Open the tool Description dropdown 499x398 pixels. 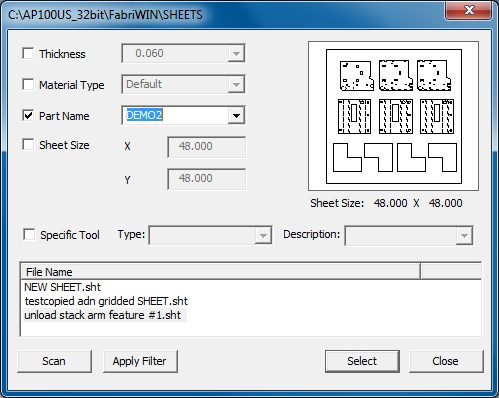coord(464,236)
